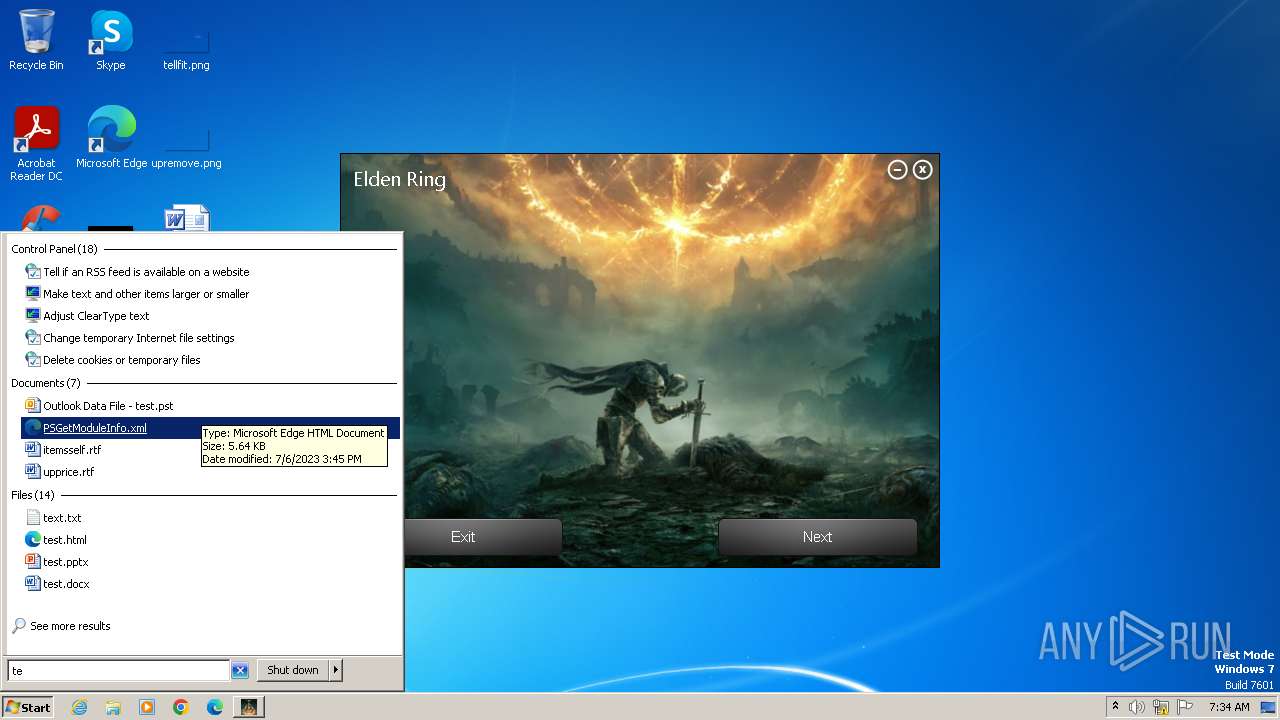This screenshot has height=720, width=1280.
Task: Click the Start button on taskbar
Action: [x=28, y=707]
